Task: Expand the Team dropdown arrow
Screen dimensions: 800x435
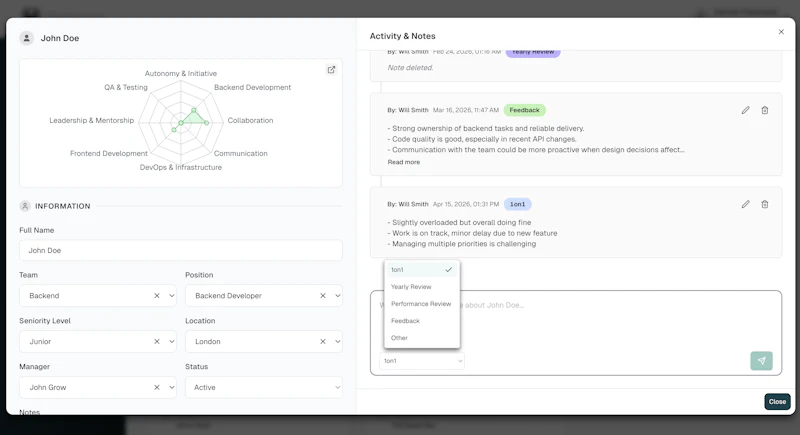Action: (171, 296)
